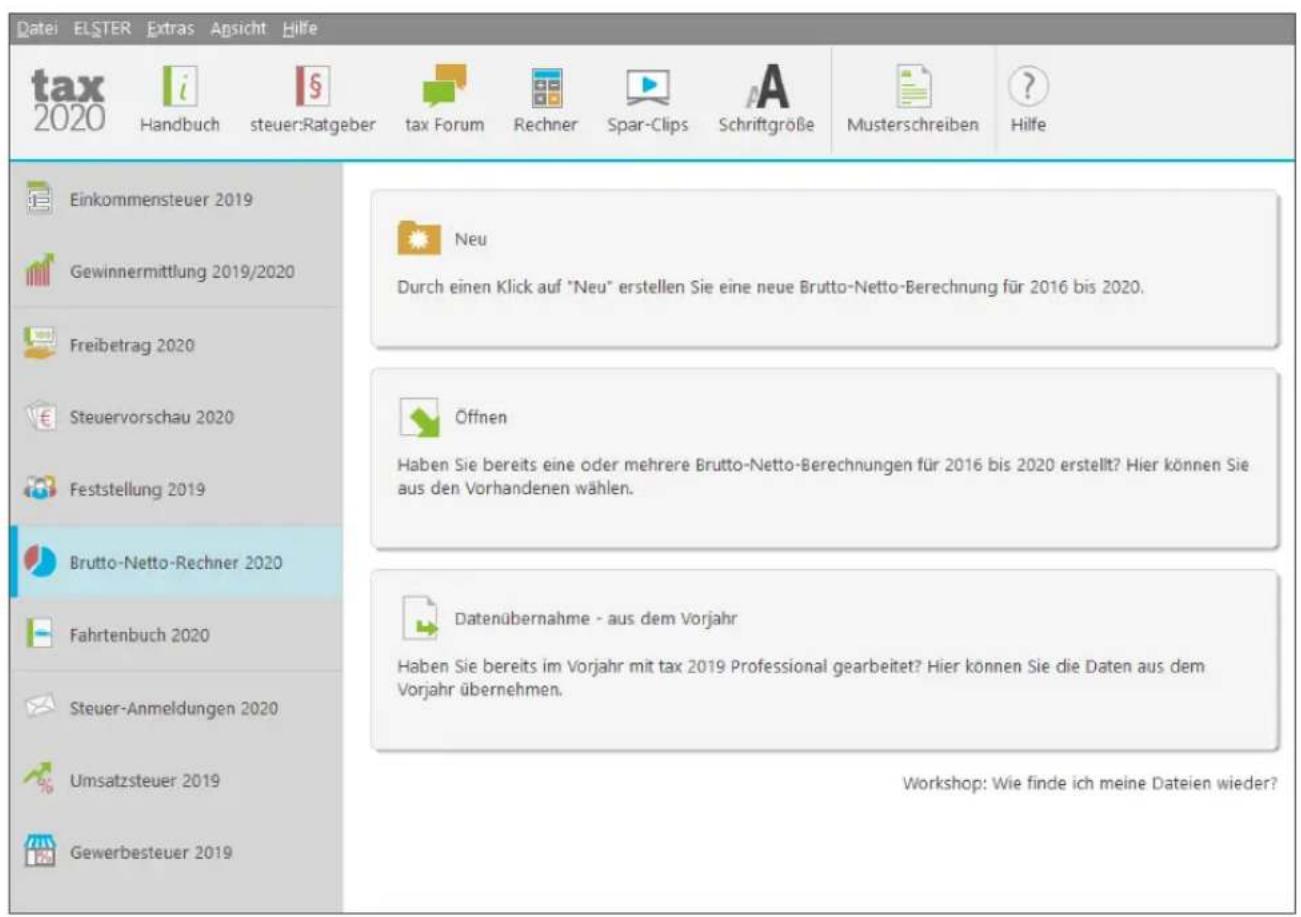Image resolution: width=1301 pixels, height=917 pixels.
Task: Open the steuer:Ratgeber paragraph icon
Action: click(x=312, y=86)
